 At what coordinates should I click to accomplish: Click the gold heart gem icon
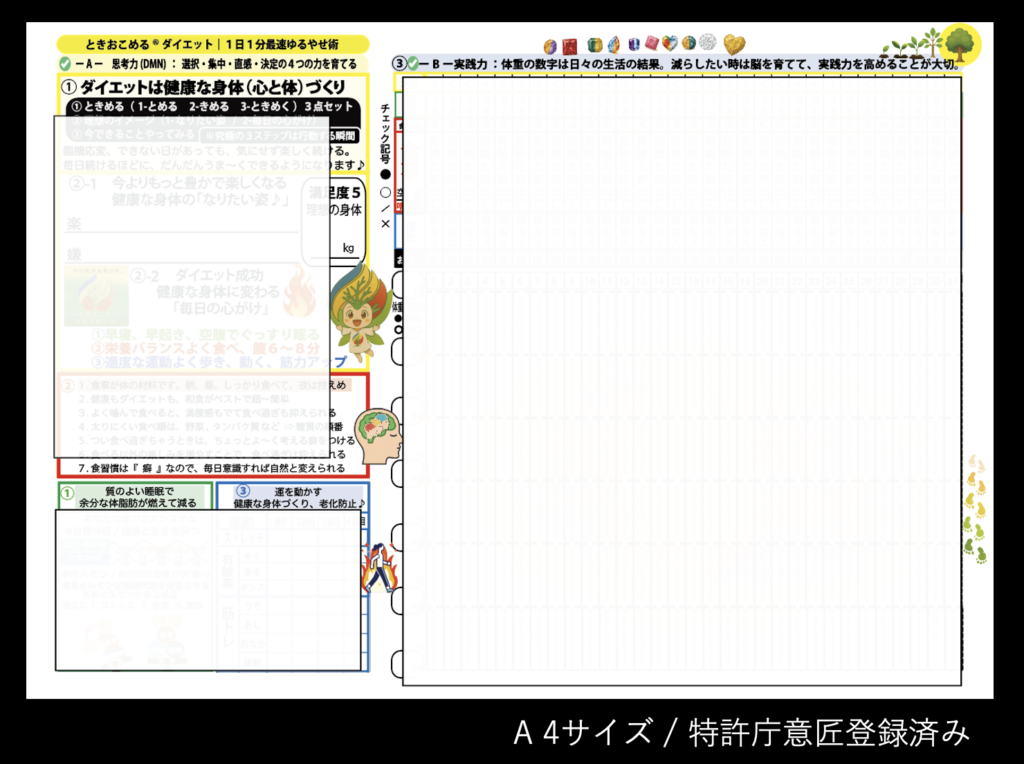pyautogui.click(x=734, y=45)
